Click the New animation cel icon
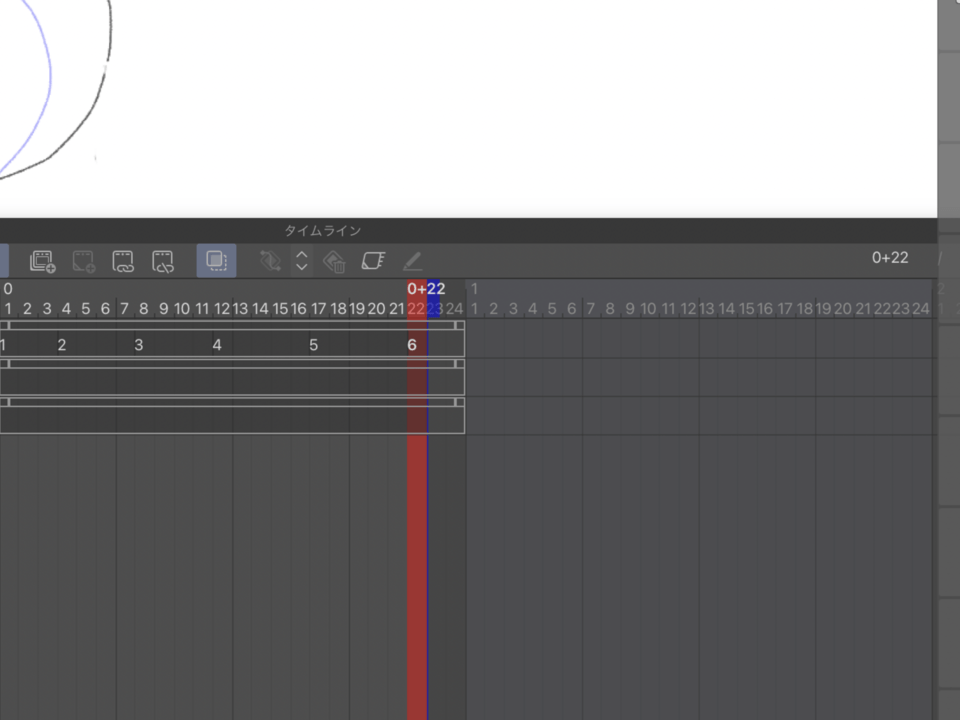 click(42, 261)
